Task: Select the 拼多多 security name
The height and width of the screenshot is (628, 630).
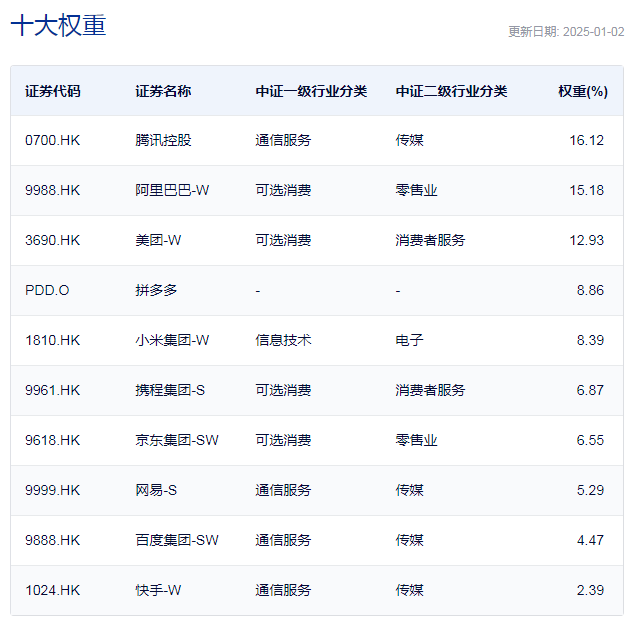Action: click(156, 290)
